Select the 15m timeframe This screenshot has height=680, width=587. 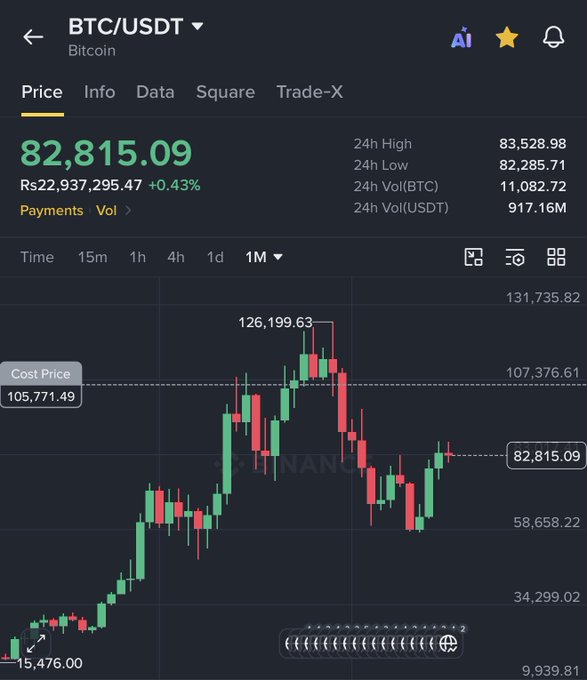coord(92,257)
